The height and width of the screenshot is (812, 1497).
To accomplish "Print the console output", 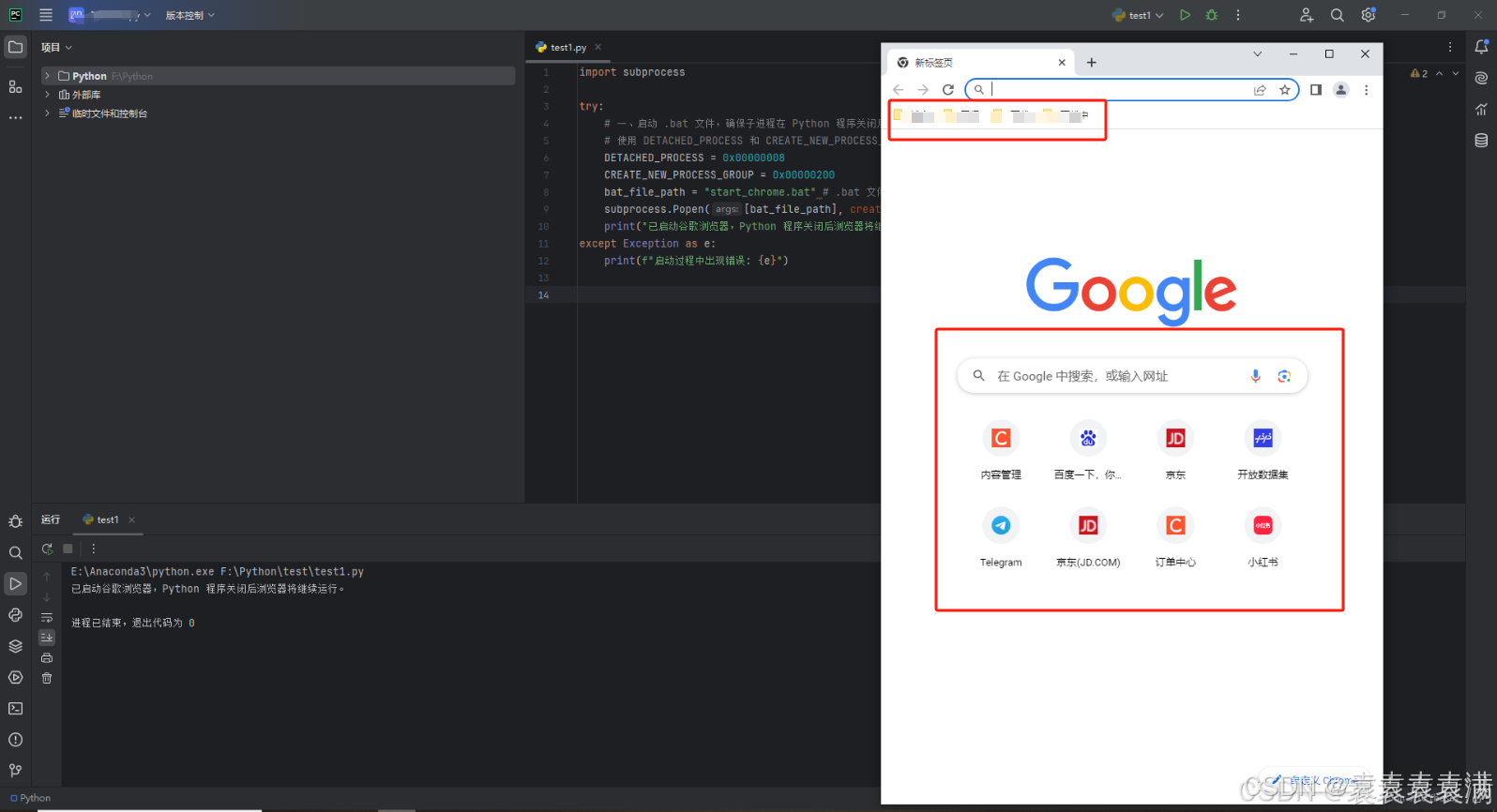I will pos(47,658).
